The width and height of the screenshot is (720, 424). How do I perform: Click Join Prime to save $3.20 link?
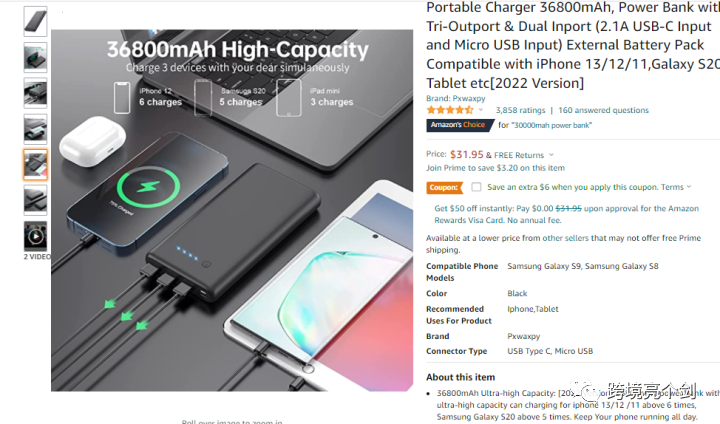[x=495, y=168]
